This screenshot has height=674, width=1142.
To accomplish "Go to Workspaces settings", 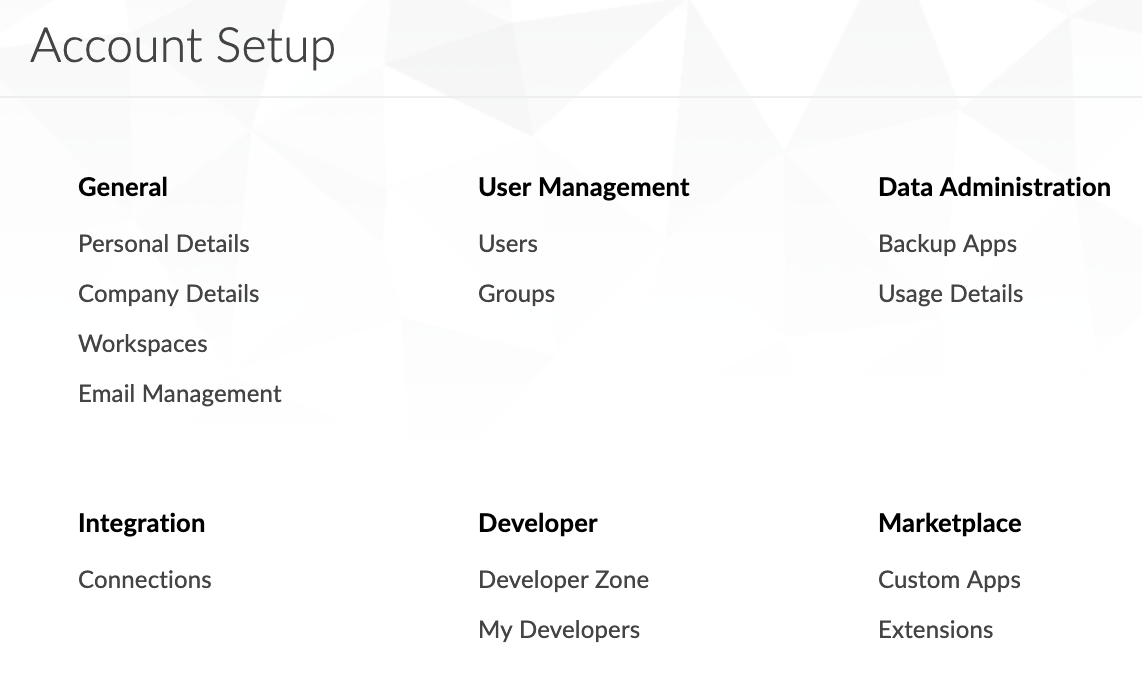I will pyautogui.click(x=143, y=344).
